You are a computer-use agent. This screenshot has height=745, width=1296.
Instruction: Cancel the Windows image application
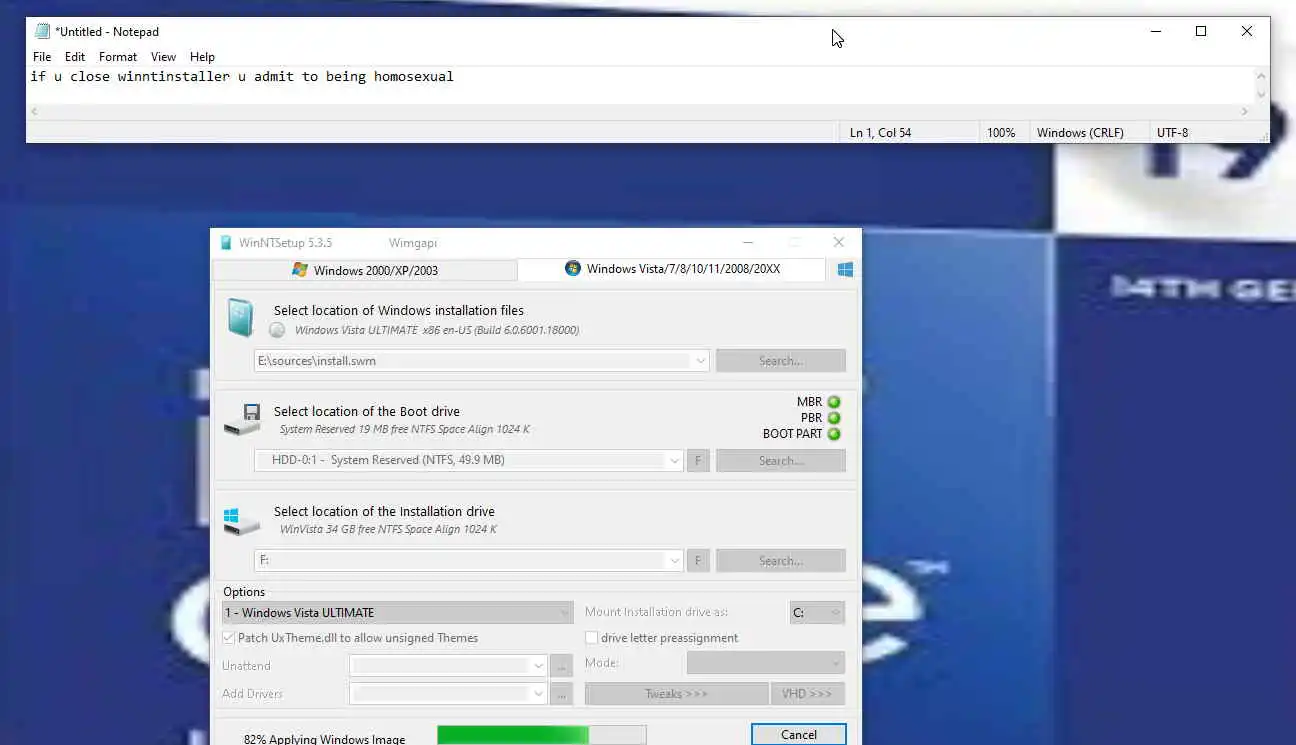799,734
